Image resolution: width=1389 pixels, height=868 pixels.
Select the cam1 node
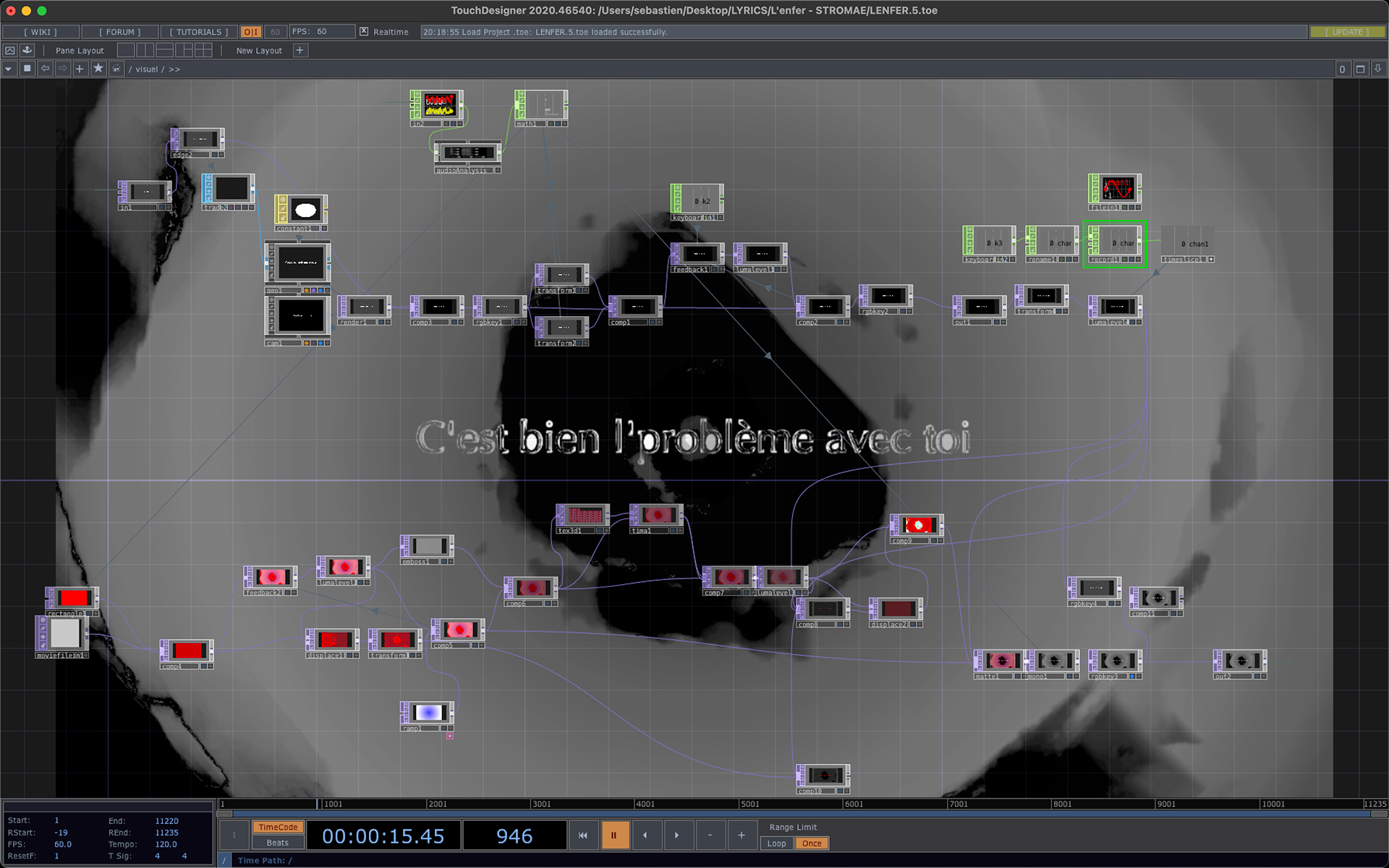[298, 320]
